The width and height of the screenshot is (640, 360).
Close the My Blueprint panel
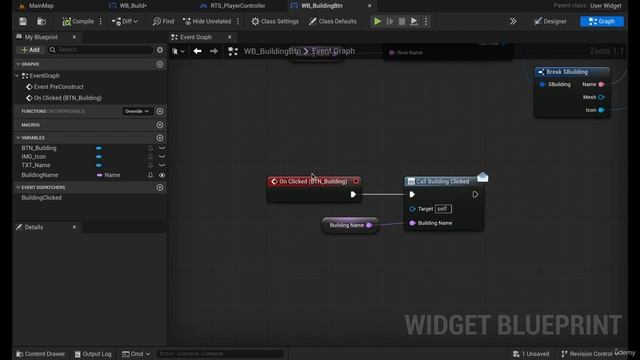(x=74, y=37)
